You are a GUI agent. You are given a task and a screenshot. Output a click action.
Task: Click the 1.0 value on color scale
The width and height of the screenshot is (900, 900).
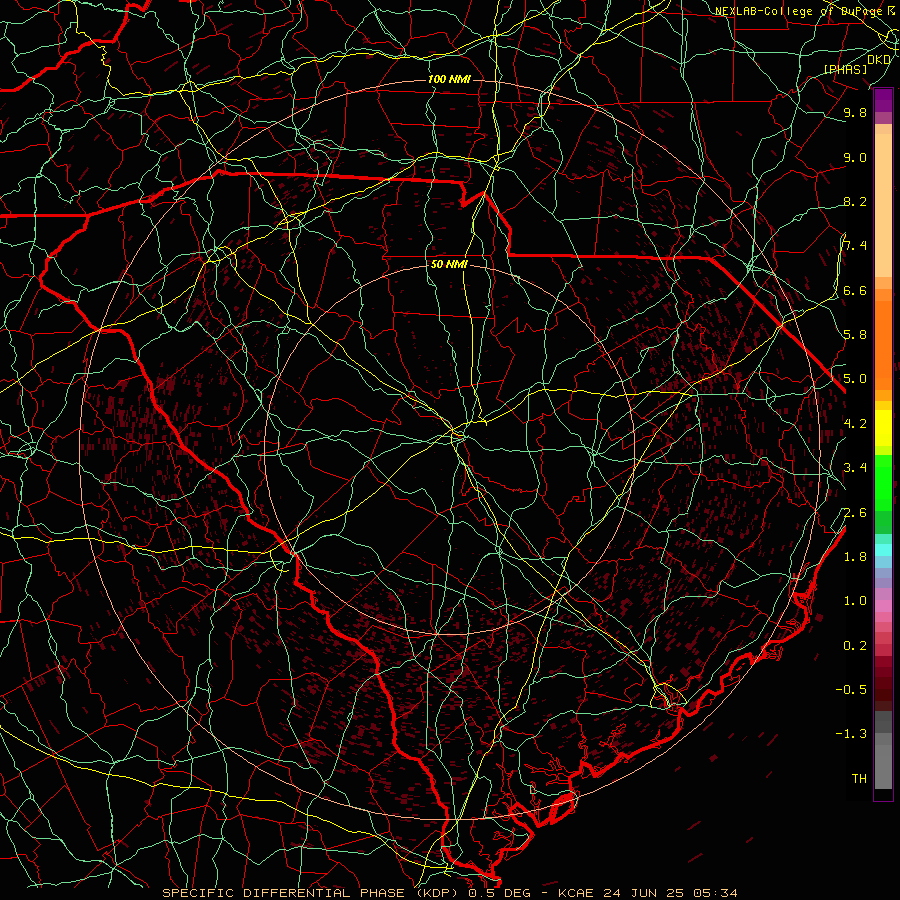coord(855,601)
